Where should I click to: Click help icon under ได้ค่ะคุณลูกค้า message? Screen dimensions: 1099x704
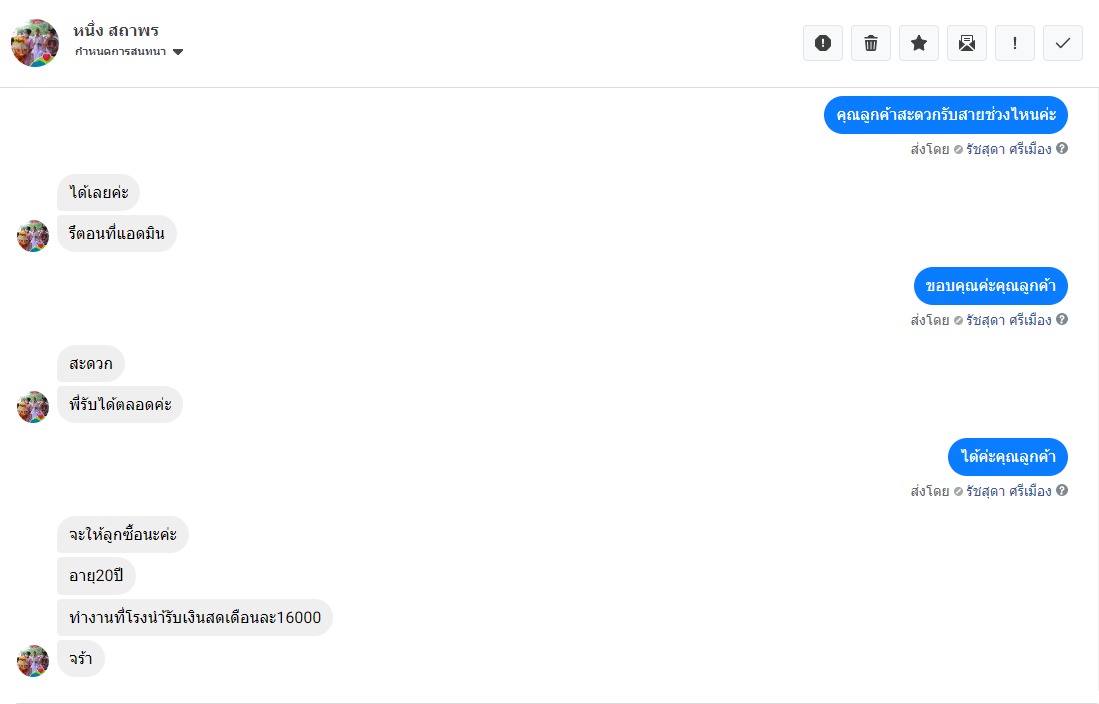tap(1062, 491)
